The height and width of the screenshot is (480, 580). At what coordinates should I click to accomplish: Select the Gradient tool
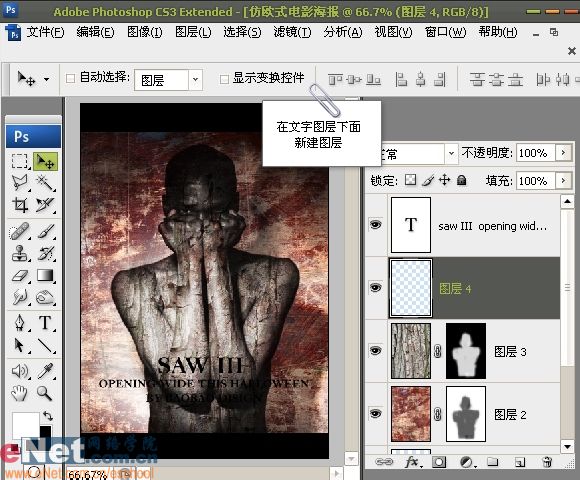(45, 276)
